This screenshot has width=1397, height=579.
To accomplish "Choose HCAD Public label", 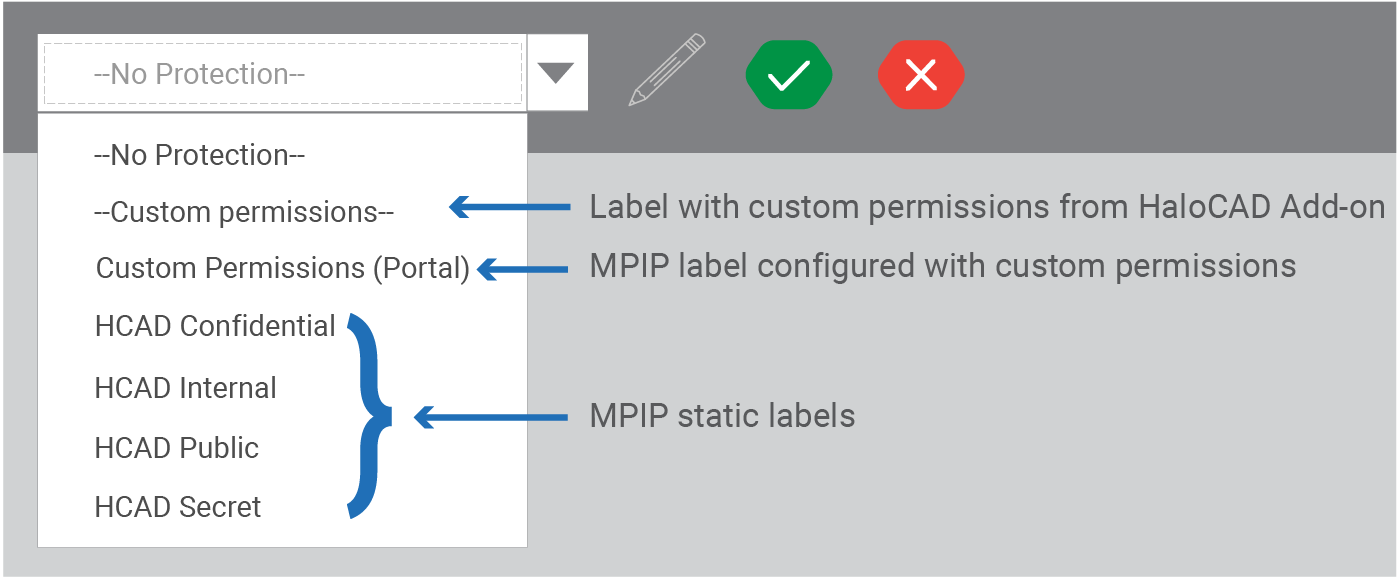I will click(x=176, y=448).
